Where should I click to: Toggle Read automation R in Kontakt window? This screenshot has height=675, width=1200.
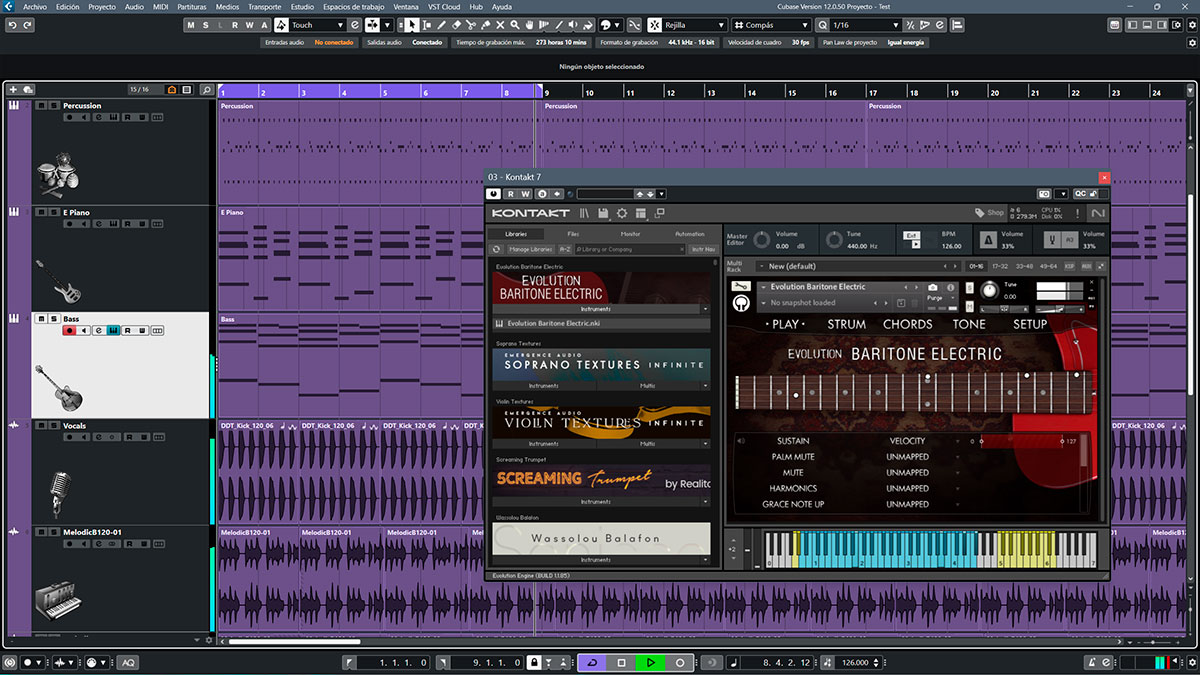coord(510,194)
